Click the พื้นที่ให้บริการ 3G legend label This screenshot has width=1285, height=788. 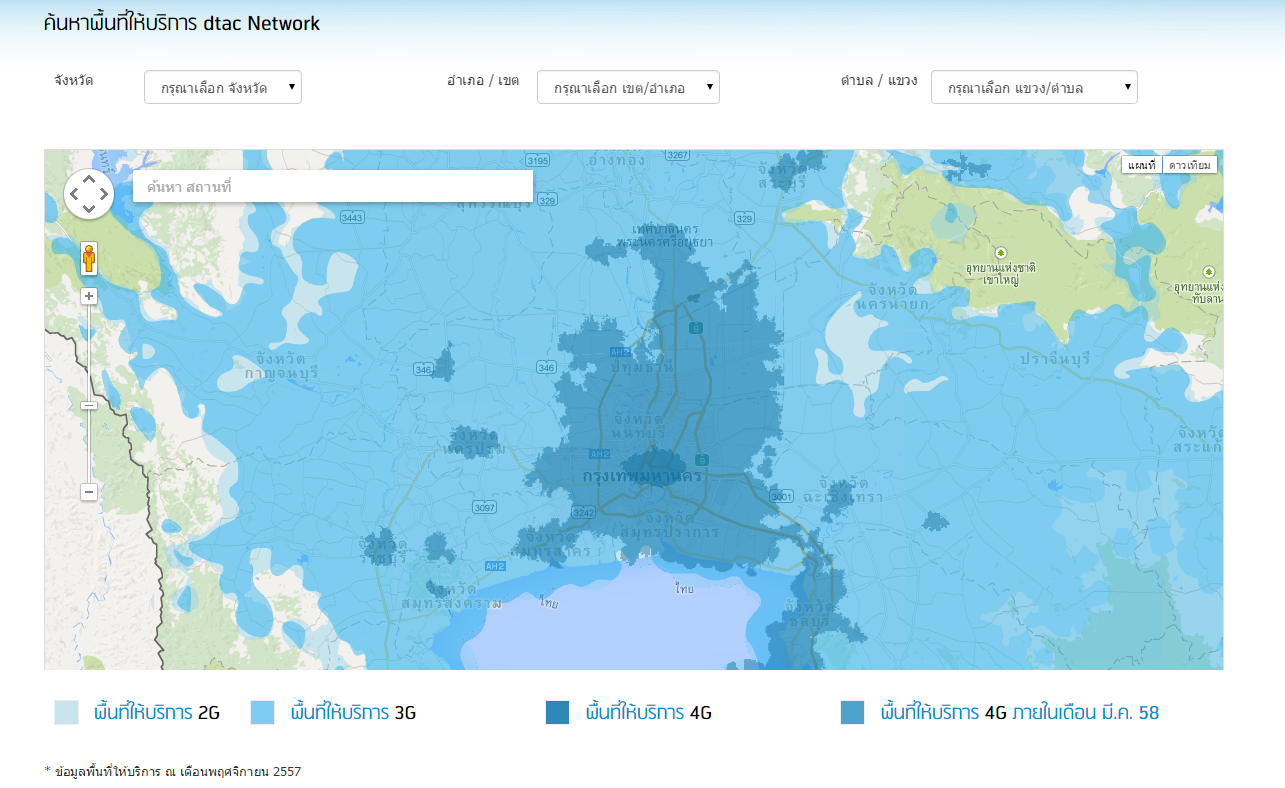coord(353,713)
